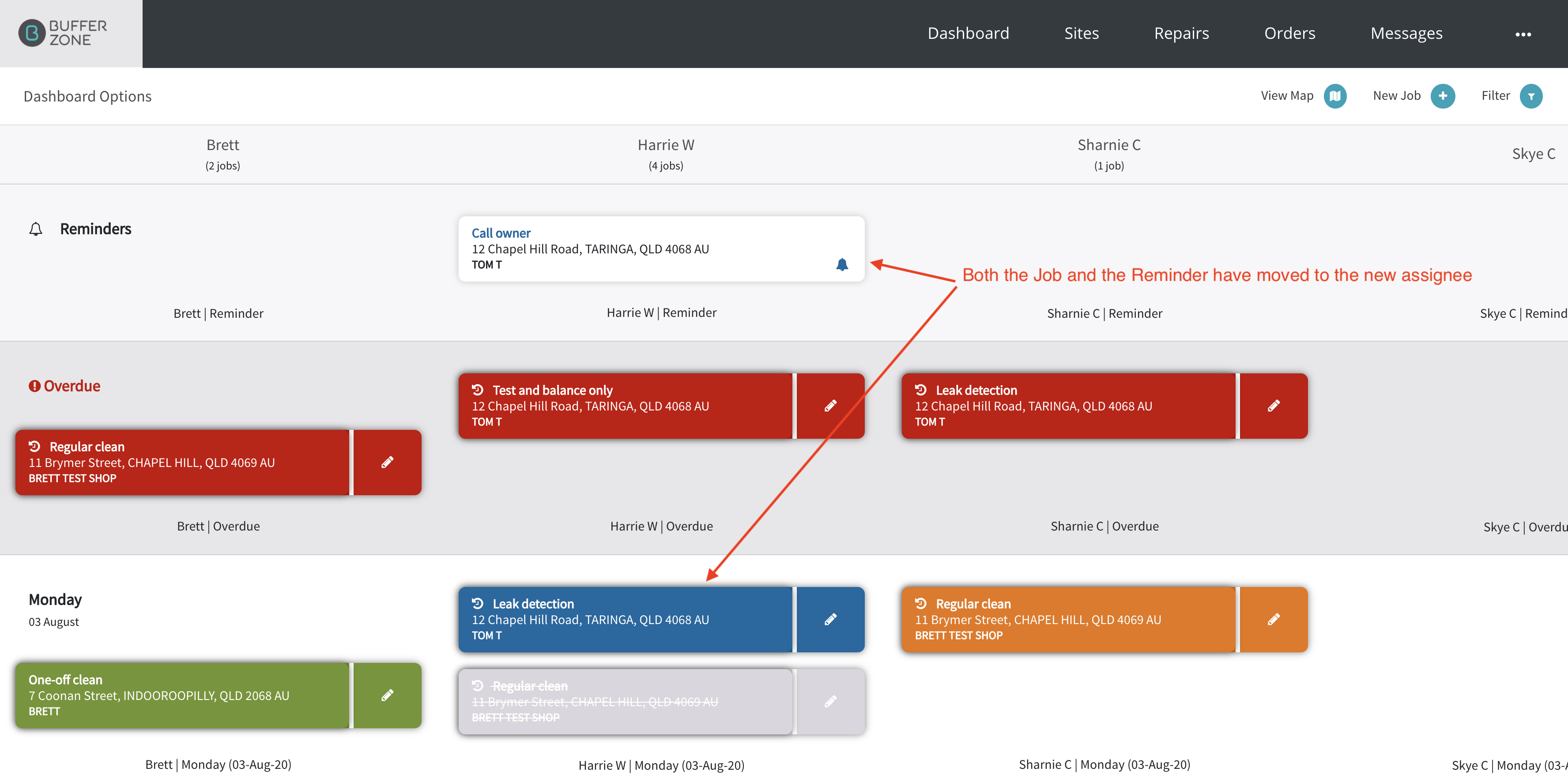Click the Overdue section heading
The height and width of the screenshot is (779, 1568).
(72, 386)
